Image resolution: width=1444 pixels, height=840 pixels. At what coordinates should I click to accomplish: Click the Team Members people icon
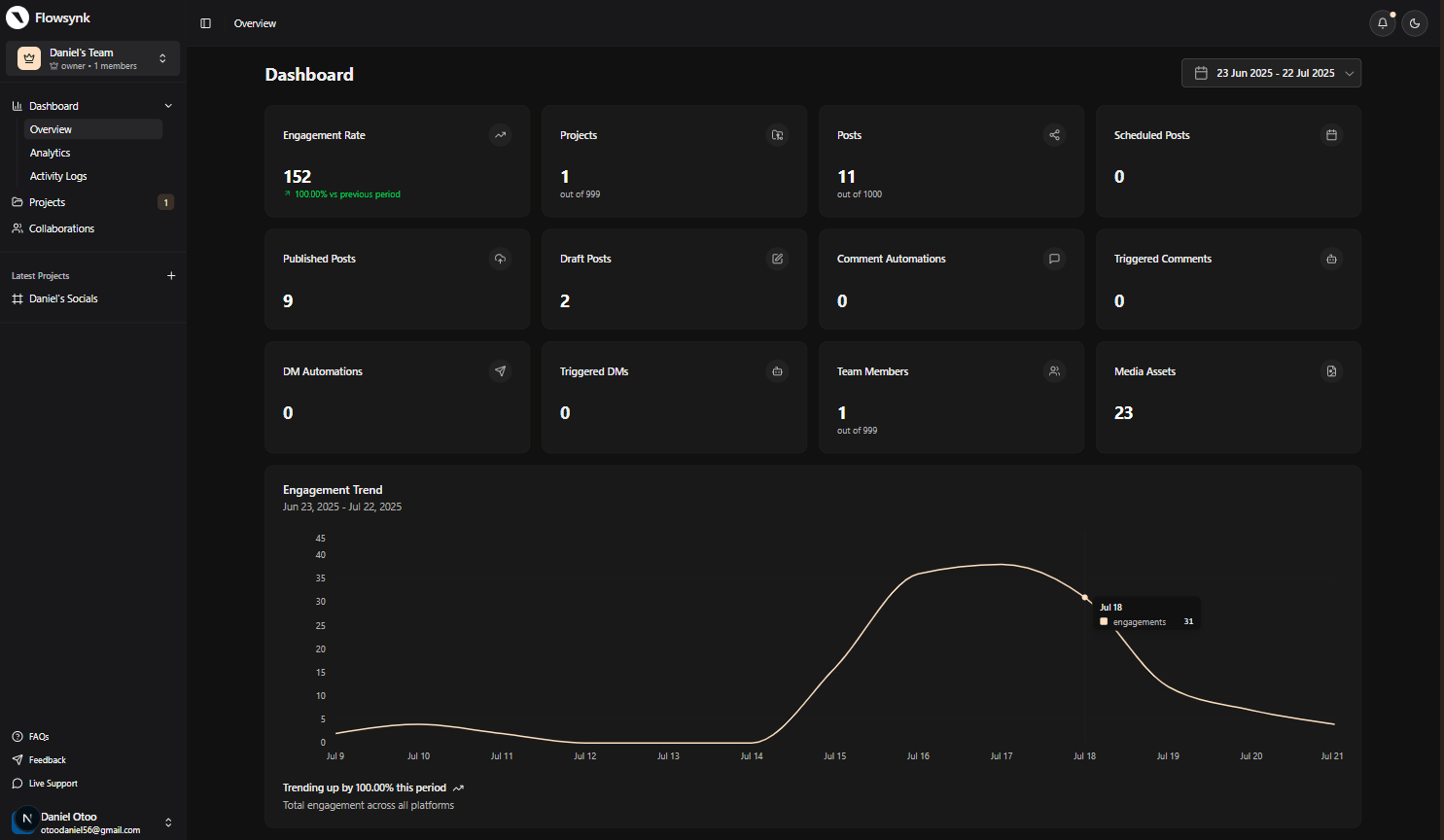click(1054, 370)
